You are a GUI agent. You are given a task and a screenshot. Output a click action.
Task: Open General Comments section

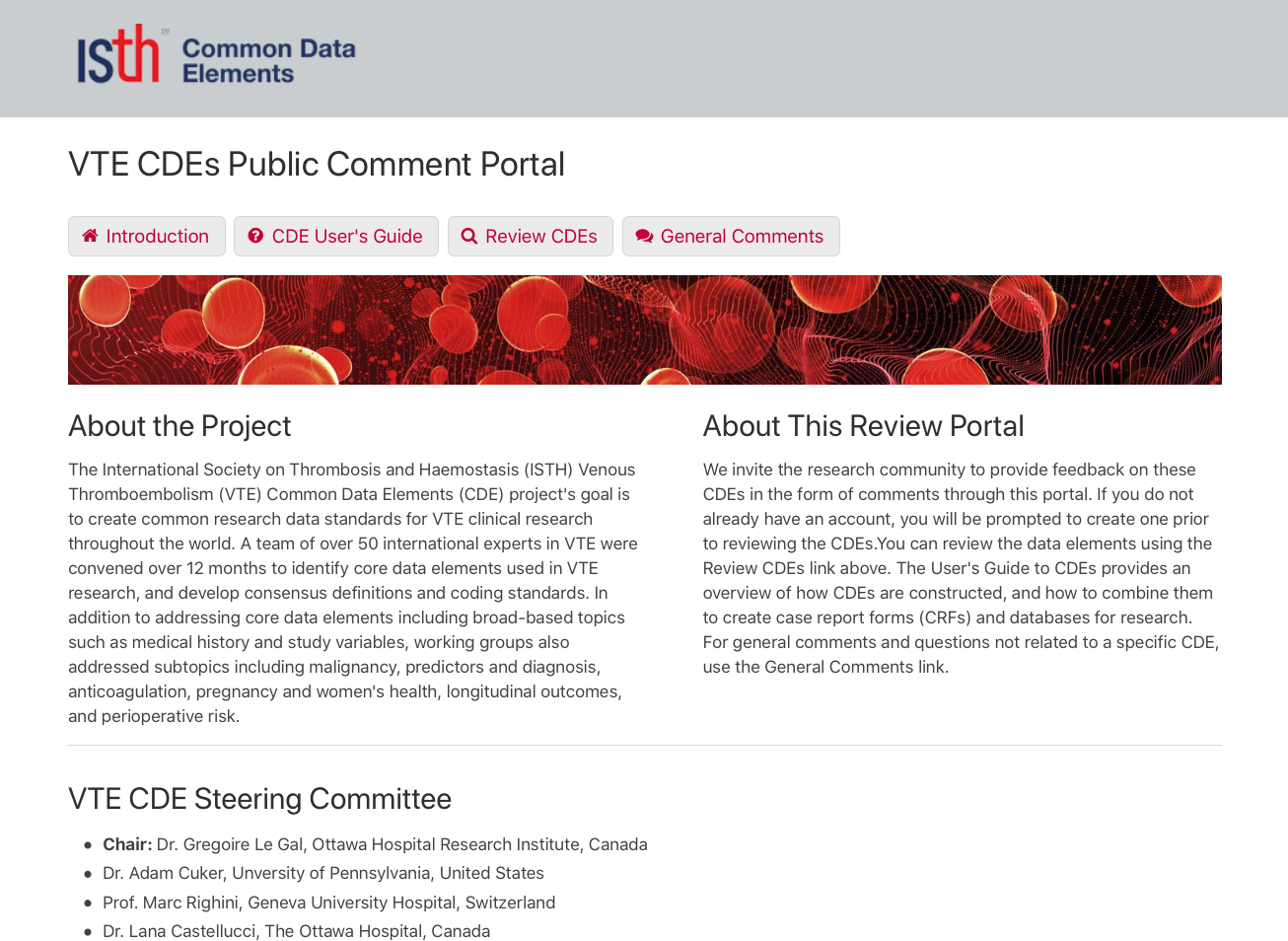[731, 237]
